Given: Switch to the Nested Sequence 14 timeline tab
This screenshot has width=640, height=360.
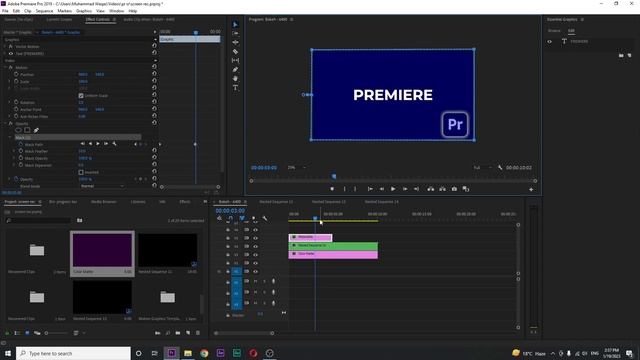Looking at the screenshot, I should 381,202.
